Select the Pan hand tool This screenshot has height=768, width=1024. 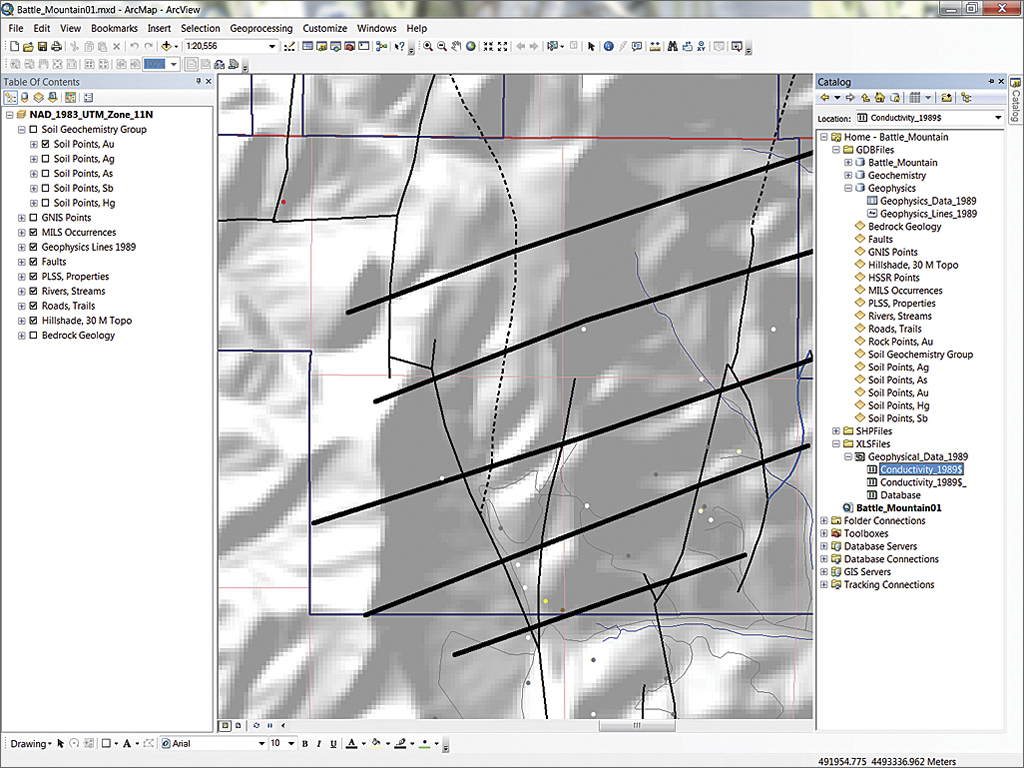point(456,46)
